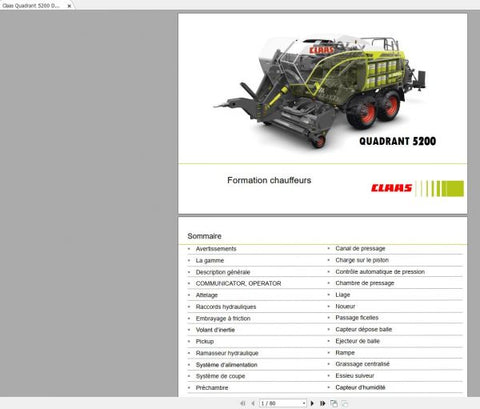480x409 pixels.
Task: Go to the previous page
Action: click(x=253, y=403)
